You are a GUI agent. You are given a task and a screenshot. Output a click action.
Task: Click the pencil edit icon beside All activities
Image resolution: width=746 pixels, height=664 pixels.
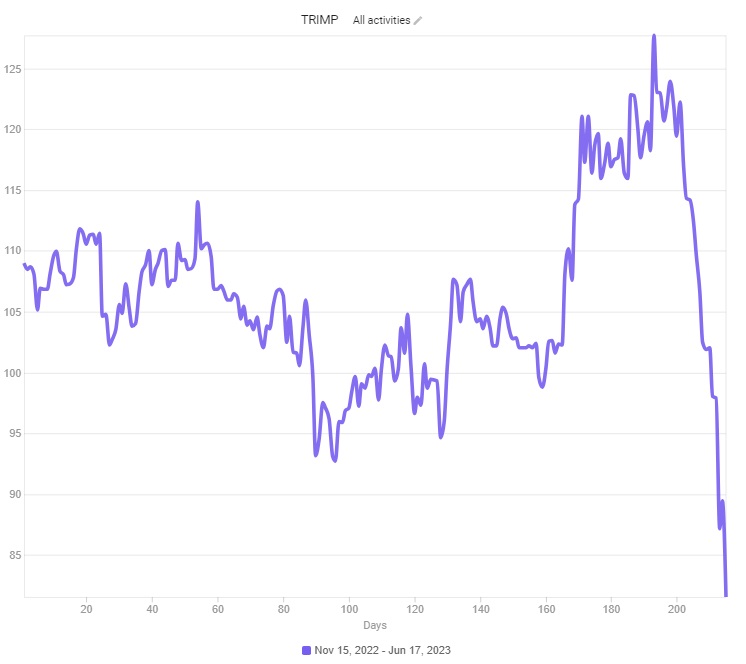[x=418, y=20]
